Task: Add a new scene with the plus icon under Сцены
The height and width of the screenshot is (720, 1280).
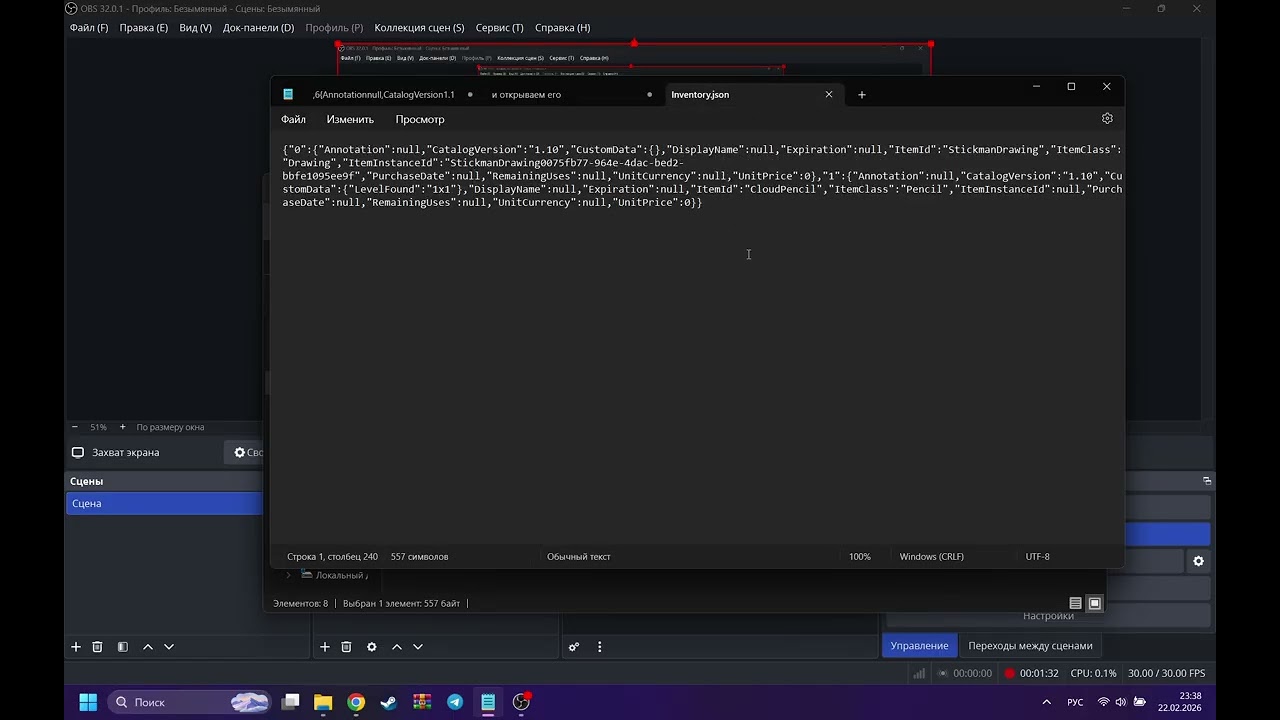Action: tap(75, 647)
